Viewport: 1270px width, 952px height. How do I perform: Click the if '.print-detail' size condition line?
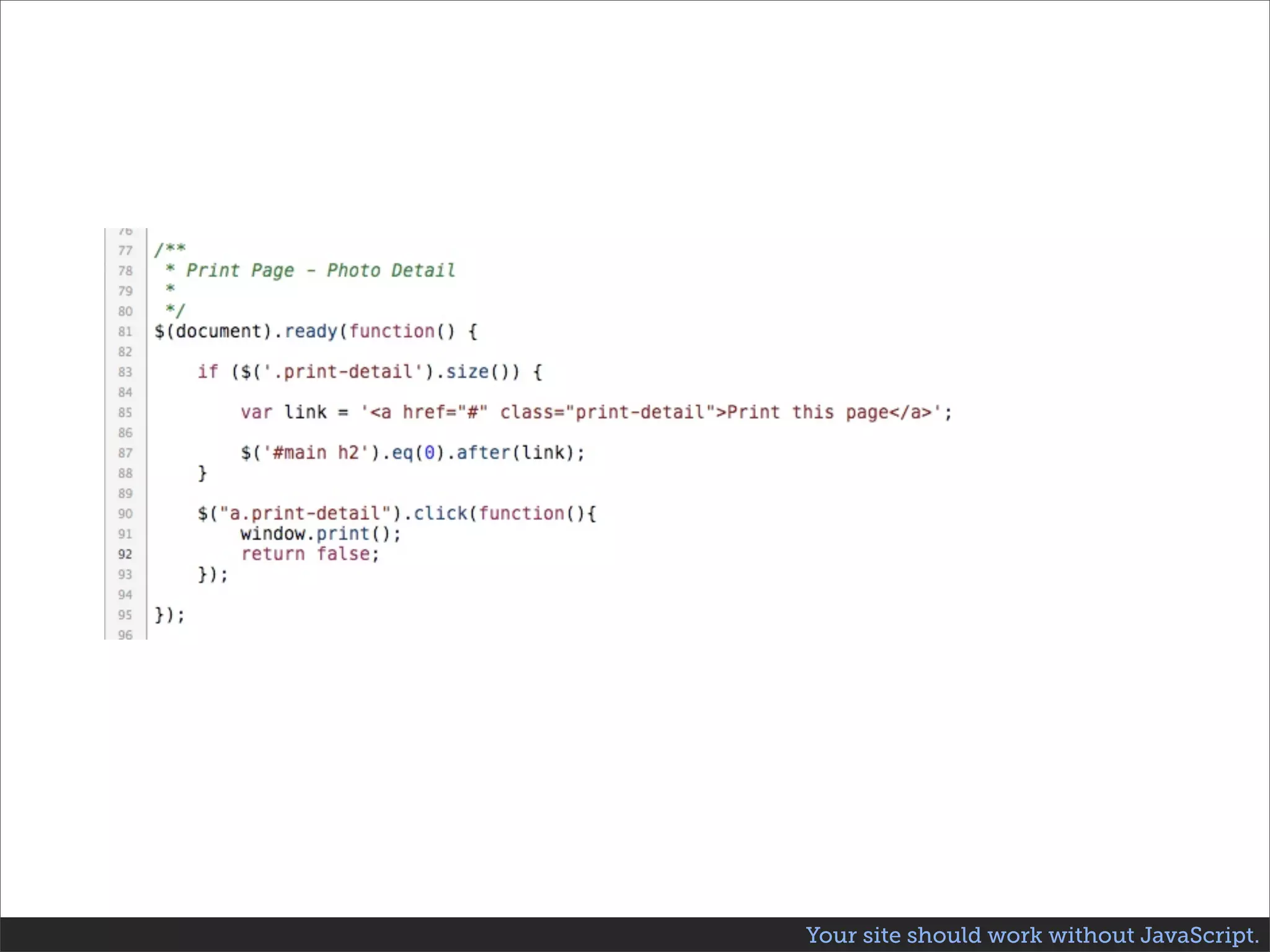pos(370,372)
